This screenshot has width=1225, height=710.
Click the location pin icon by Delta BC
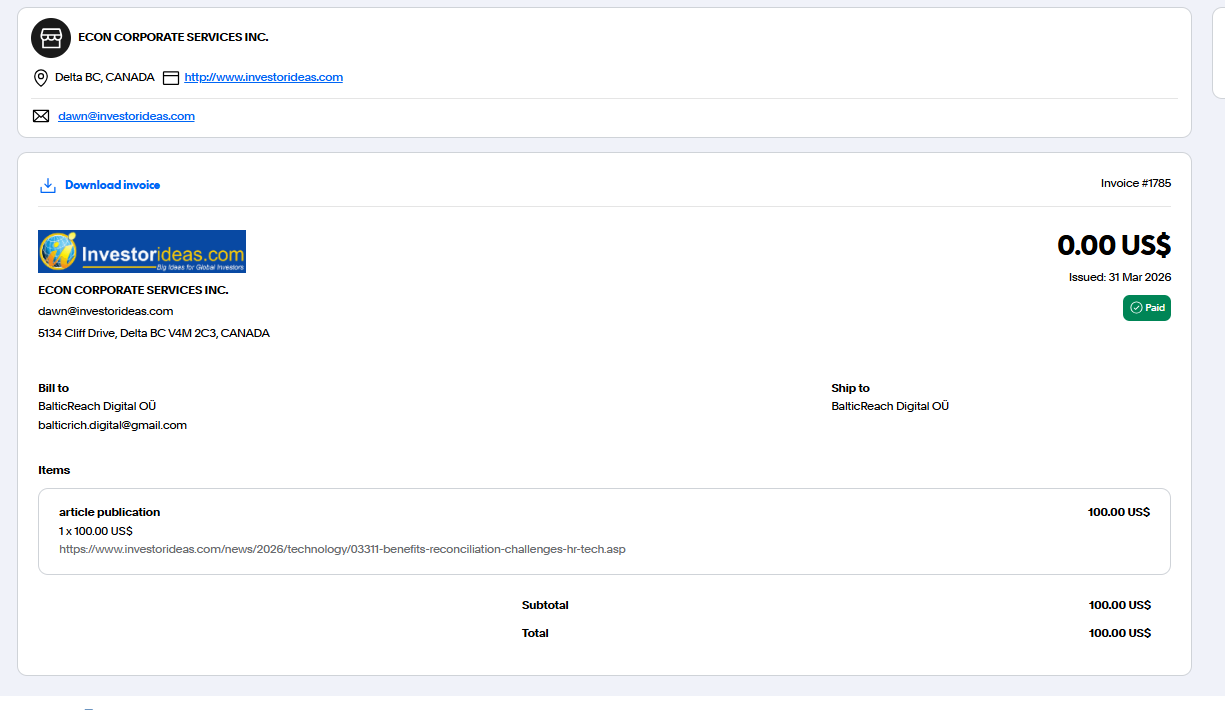pos(41,78)
